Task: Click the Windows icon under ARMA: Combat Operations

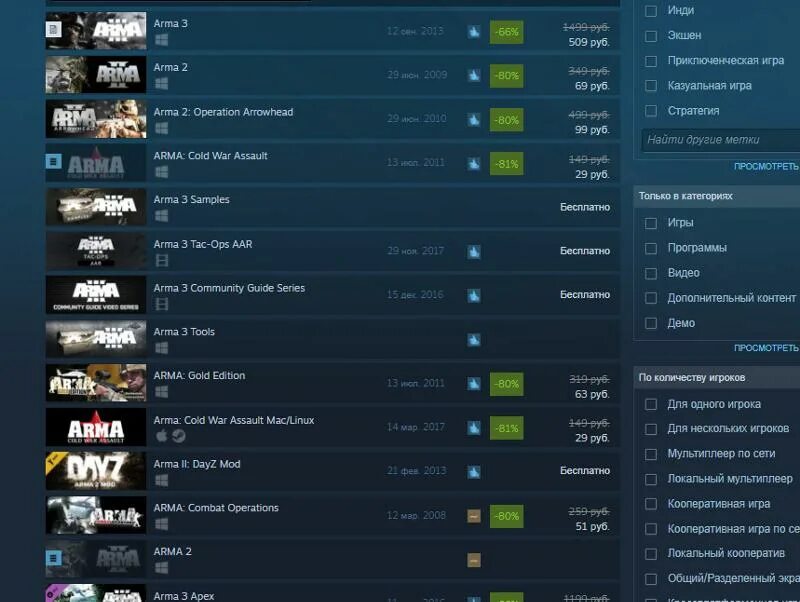Action: [161, 524]
